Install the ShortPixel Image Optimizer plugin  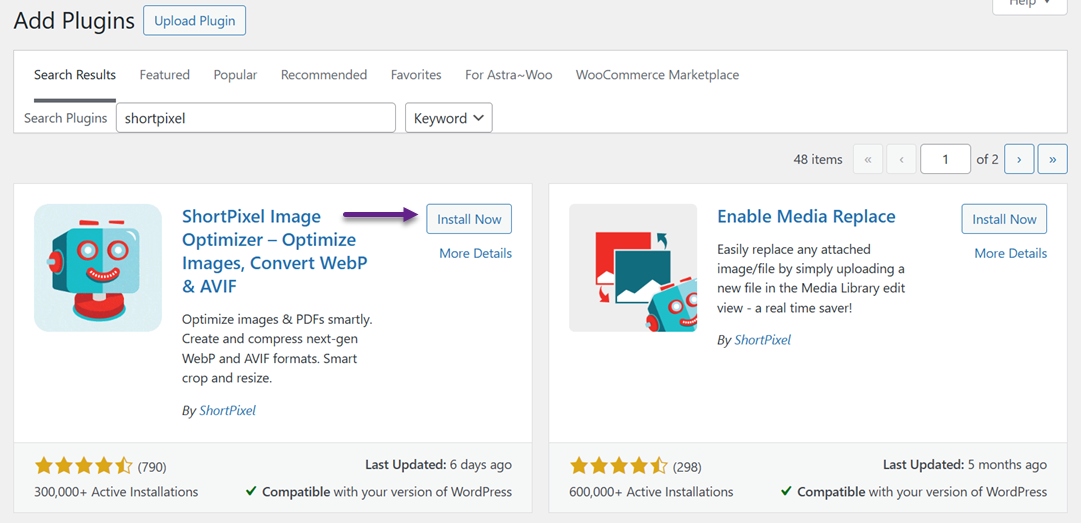[469, 219]
